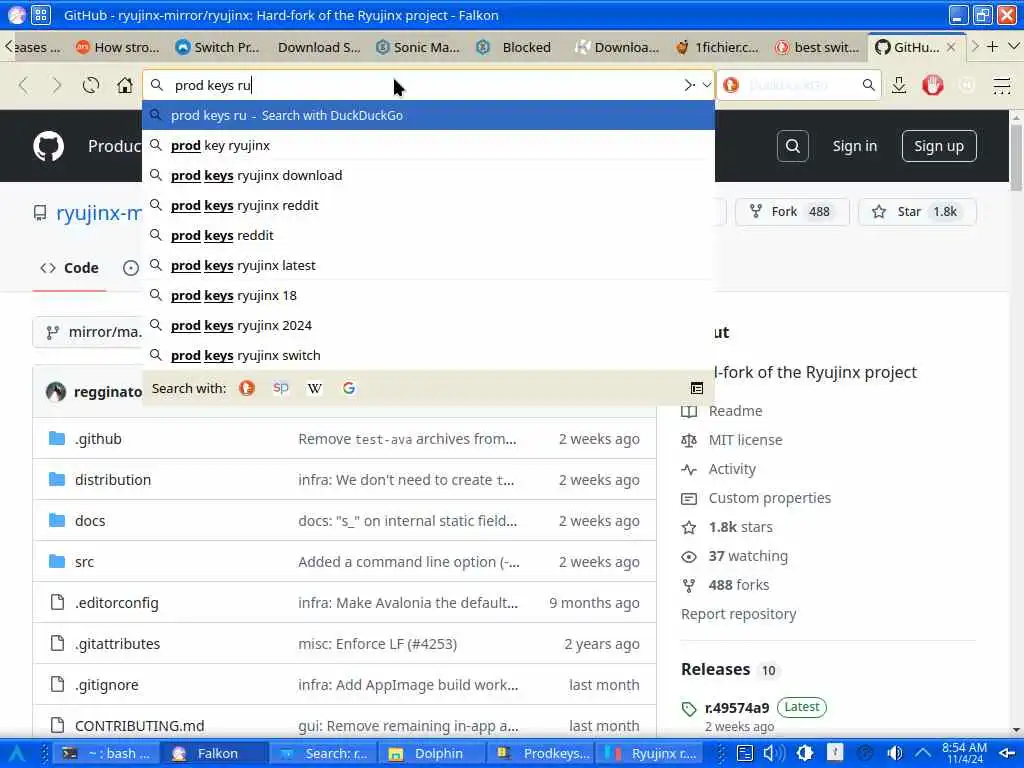1024x768 pixels.
Task: Click the .github folder icon
Action: point(57,438)
